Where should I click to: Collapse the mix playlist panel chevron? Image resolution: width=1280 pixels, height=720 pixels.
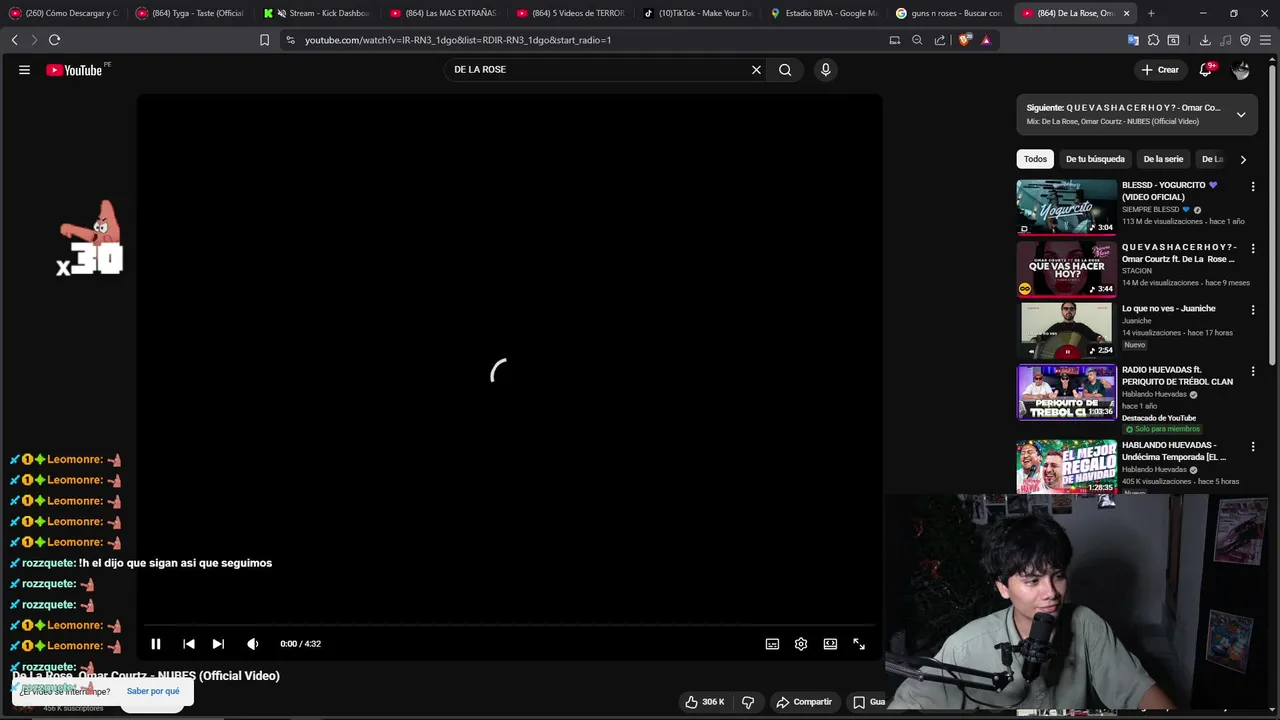coord(1241,114)
